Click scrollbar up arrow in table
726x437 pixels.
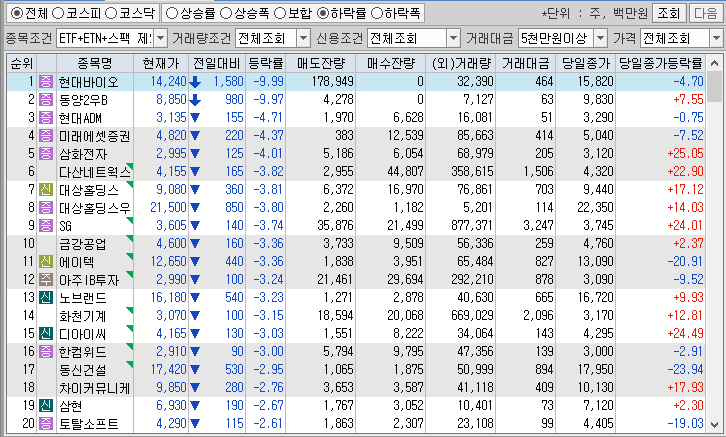[714, 62]
